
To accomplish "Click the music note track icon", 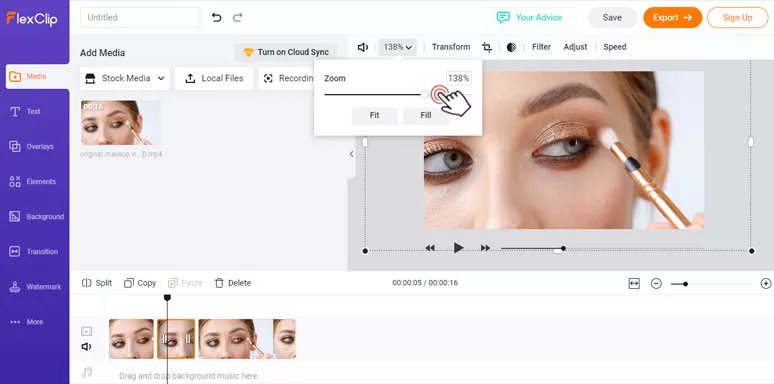I will click(87, 372).
